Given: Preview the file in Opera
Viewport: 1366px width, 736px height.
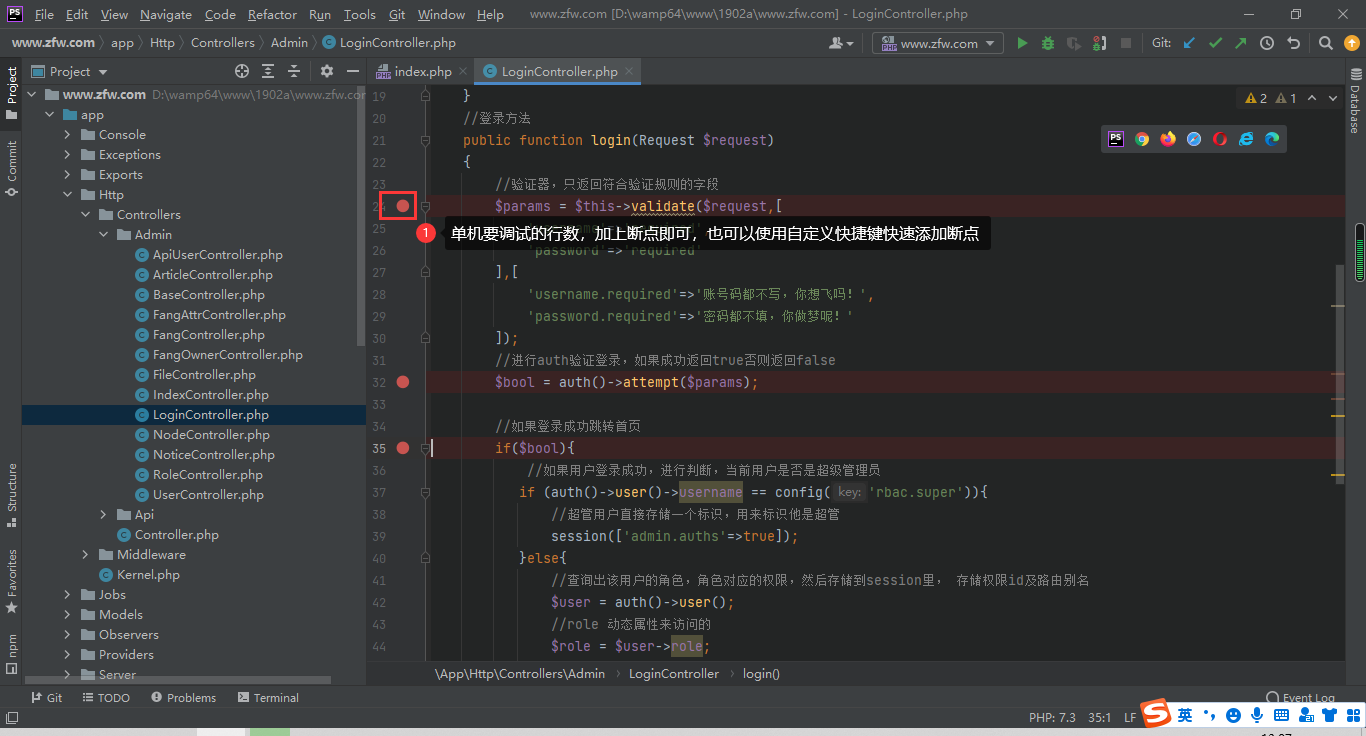Looking at the screenshot, I should 1220,139.
